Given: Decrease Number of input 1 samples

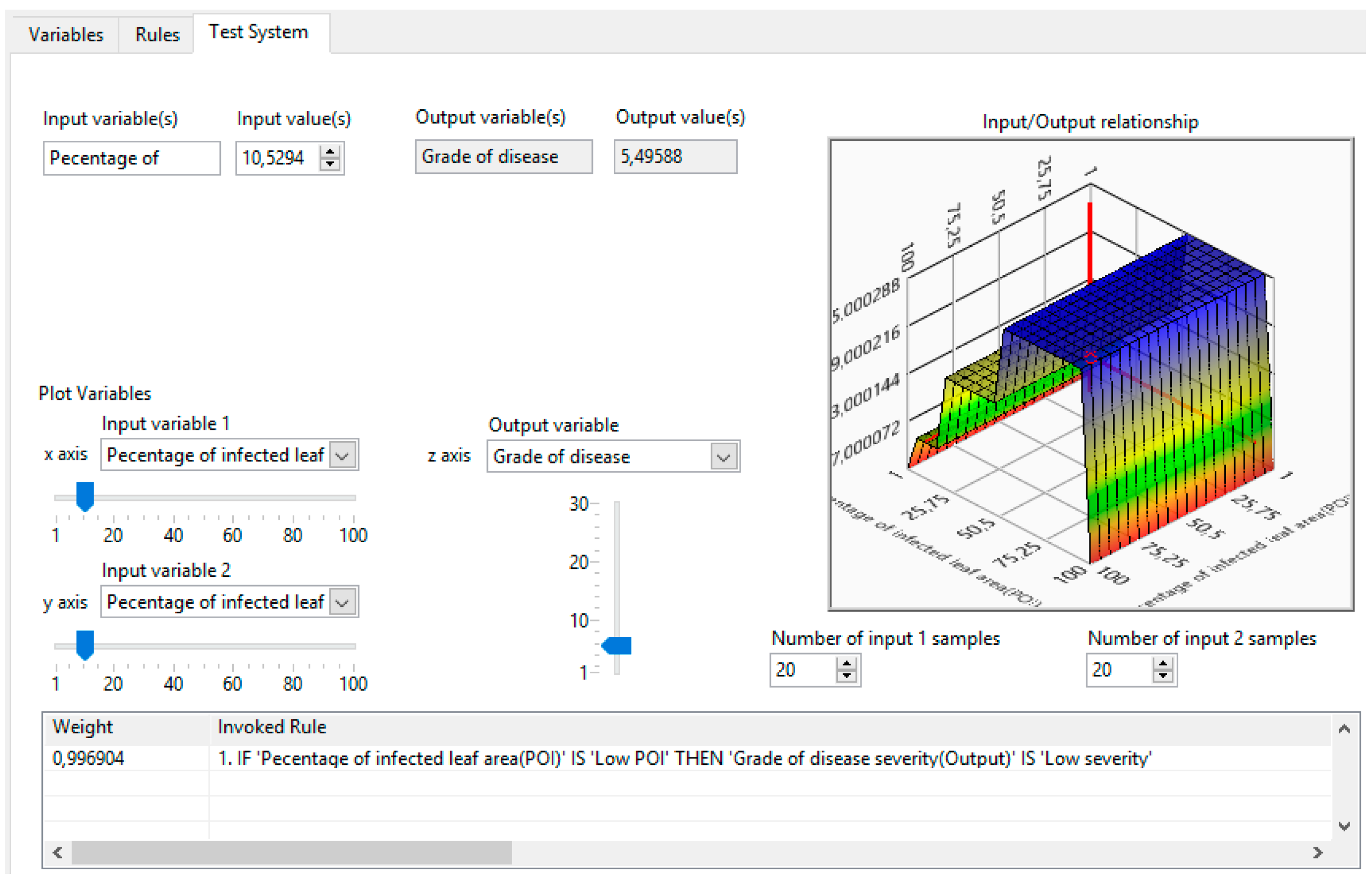Looking at the screenshot, I should (847, 675).
